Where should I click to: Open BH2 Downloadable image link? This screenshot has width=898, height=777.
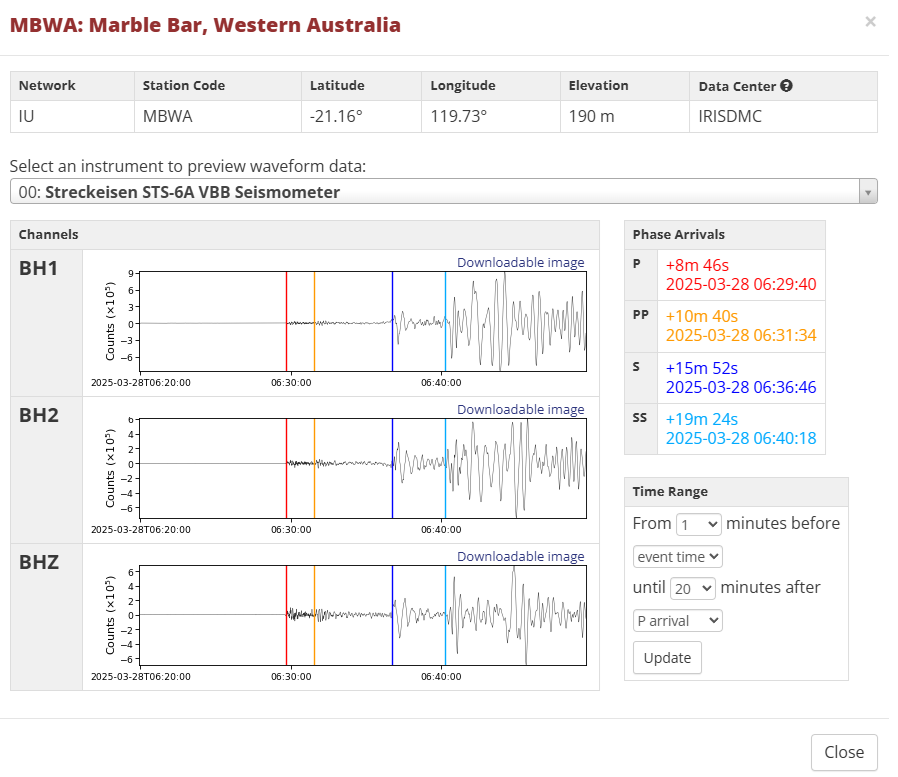pyautogui.click(x=520, y=409)
